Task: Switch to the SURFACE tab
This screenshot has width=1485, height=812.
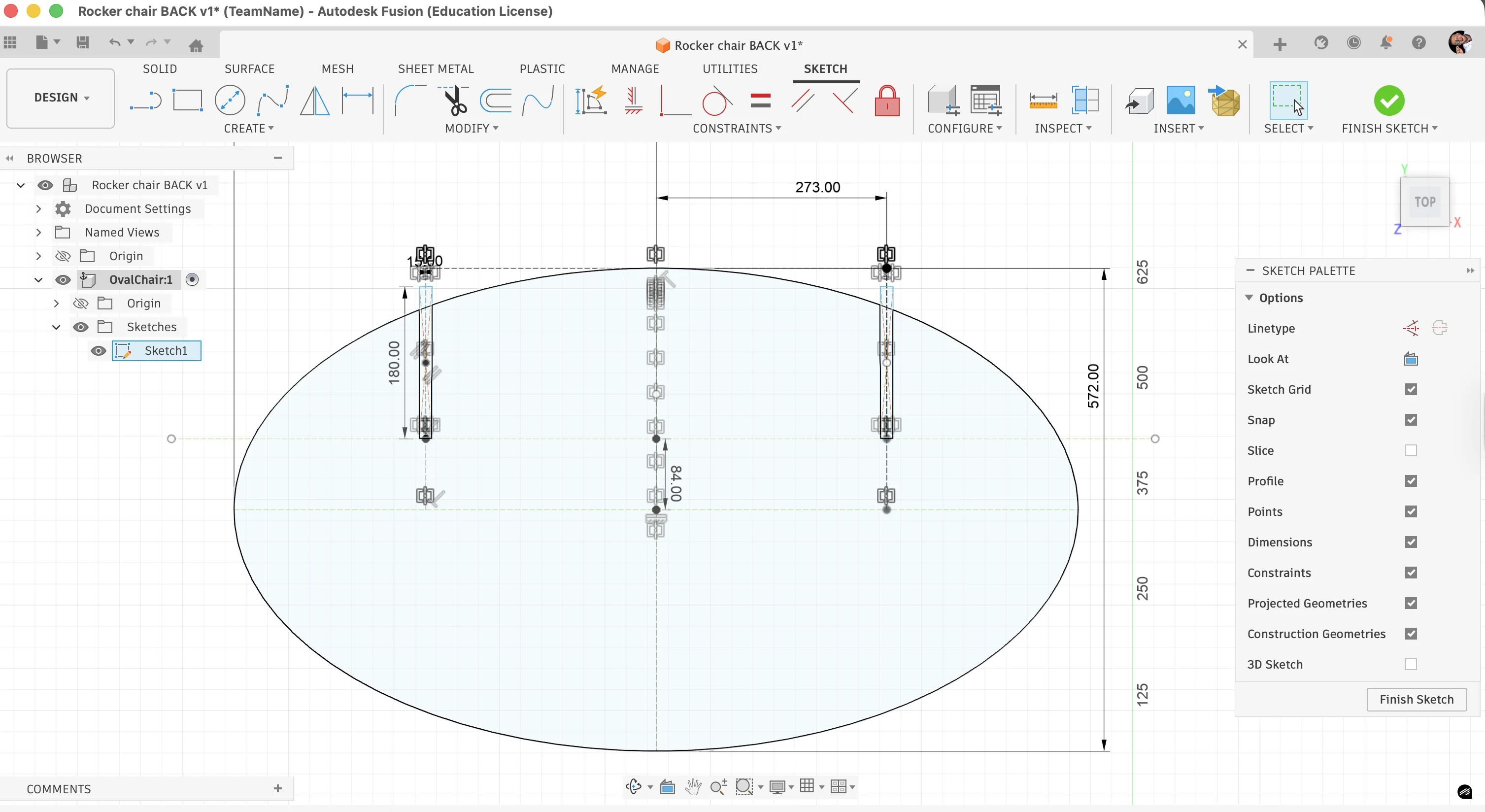Action: 249,68
